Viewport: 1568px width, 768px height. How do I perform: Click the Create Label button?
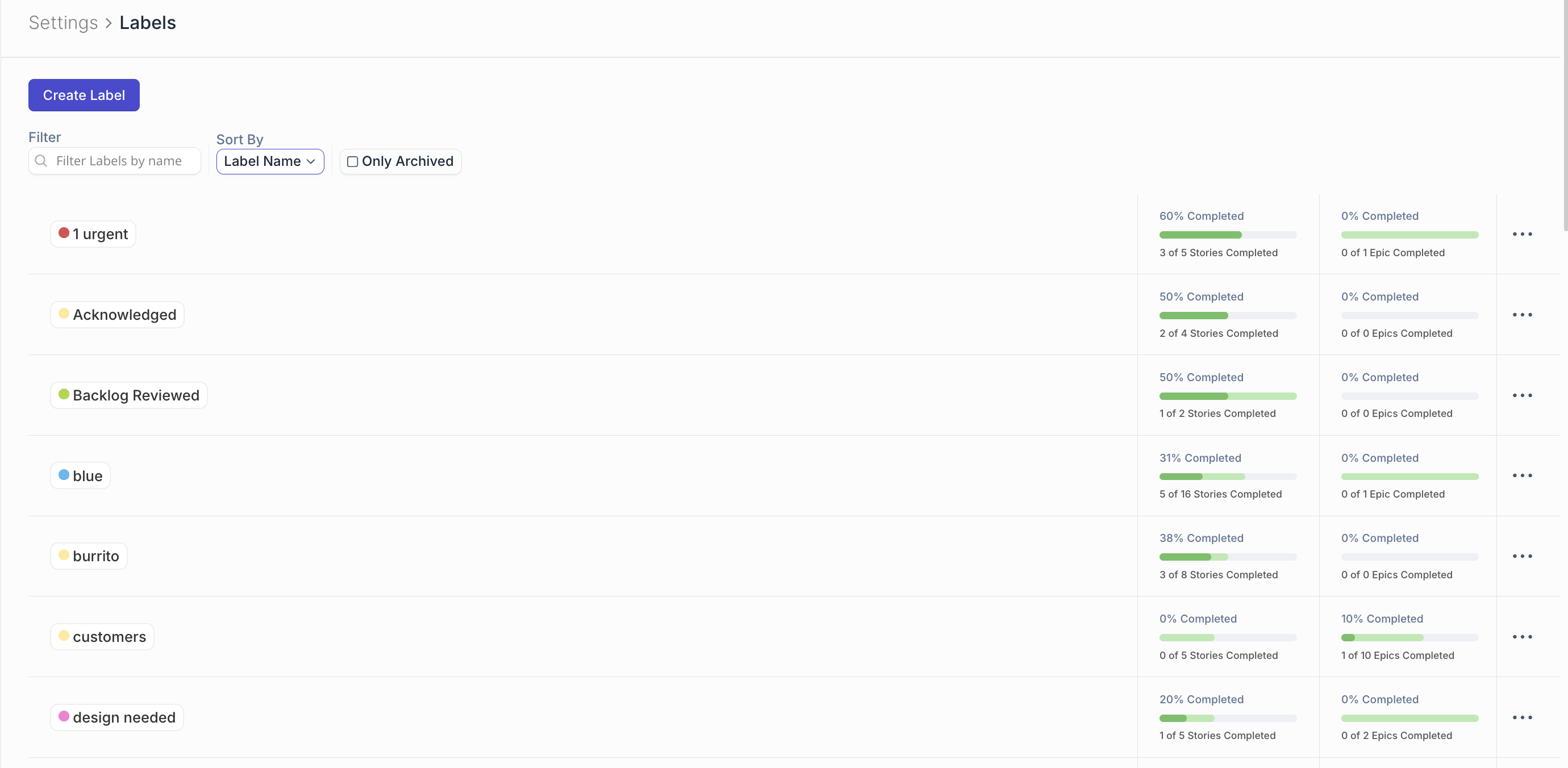tap(84, 95)
